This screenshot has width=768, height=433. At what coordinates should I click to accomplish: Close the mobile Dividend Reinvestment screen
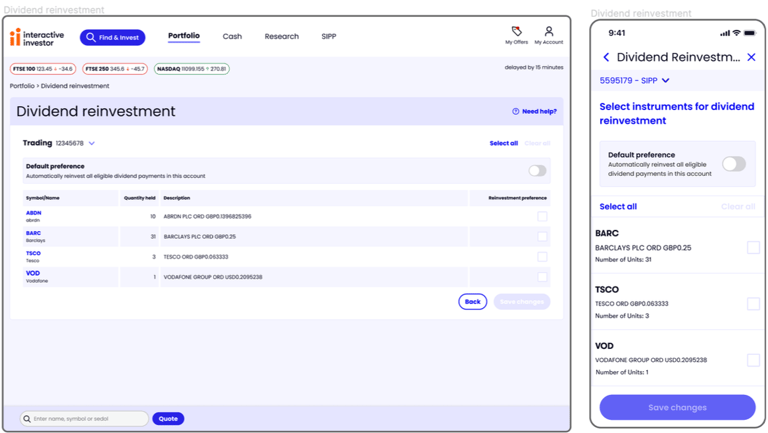click(x=751, y=57)
